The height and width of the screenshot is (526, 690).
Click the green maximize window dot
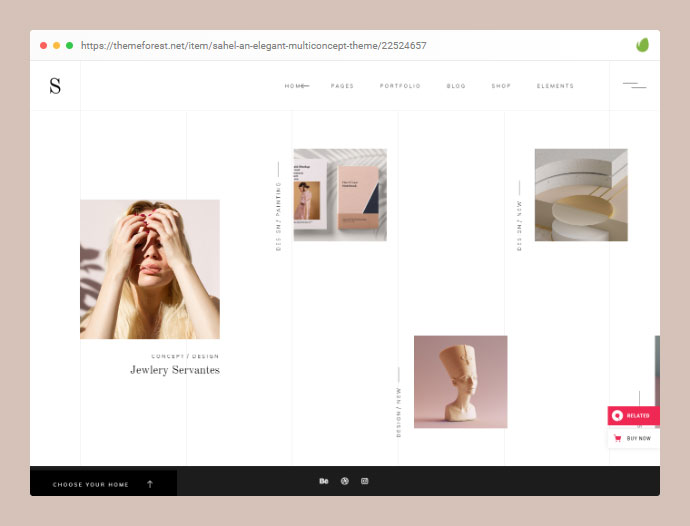pyautogui.click(x=70, y=45)
